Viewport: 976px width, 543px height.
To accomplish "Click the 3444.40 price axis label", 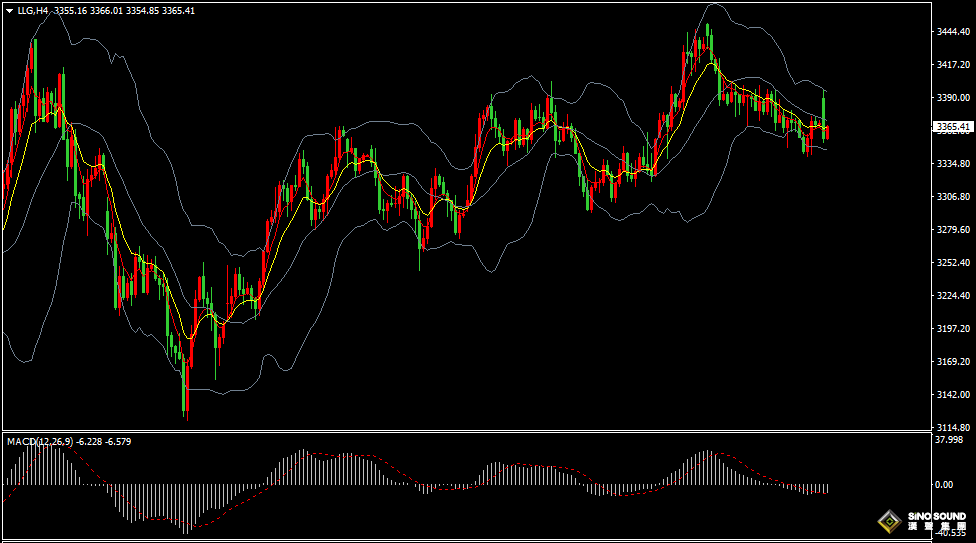I will [953, 32].
